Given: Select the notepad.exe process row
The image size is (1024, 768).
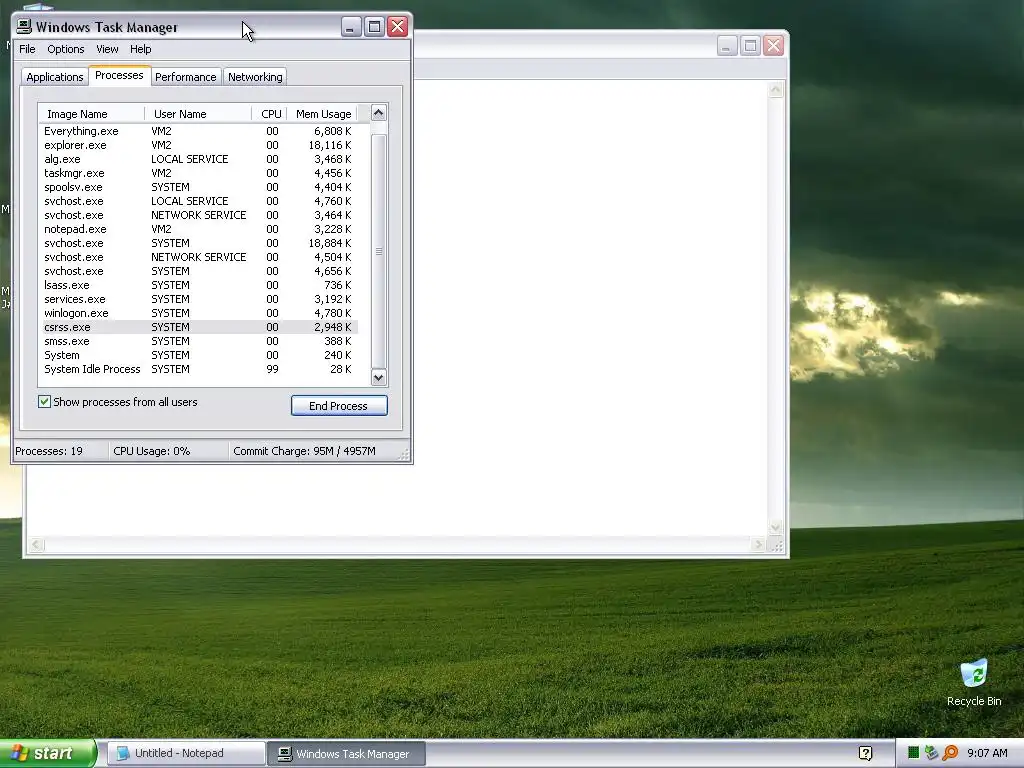Looking at the screenshot, I should click(199, 229).
